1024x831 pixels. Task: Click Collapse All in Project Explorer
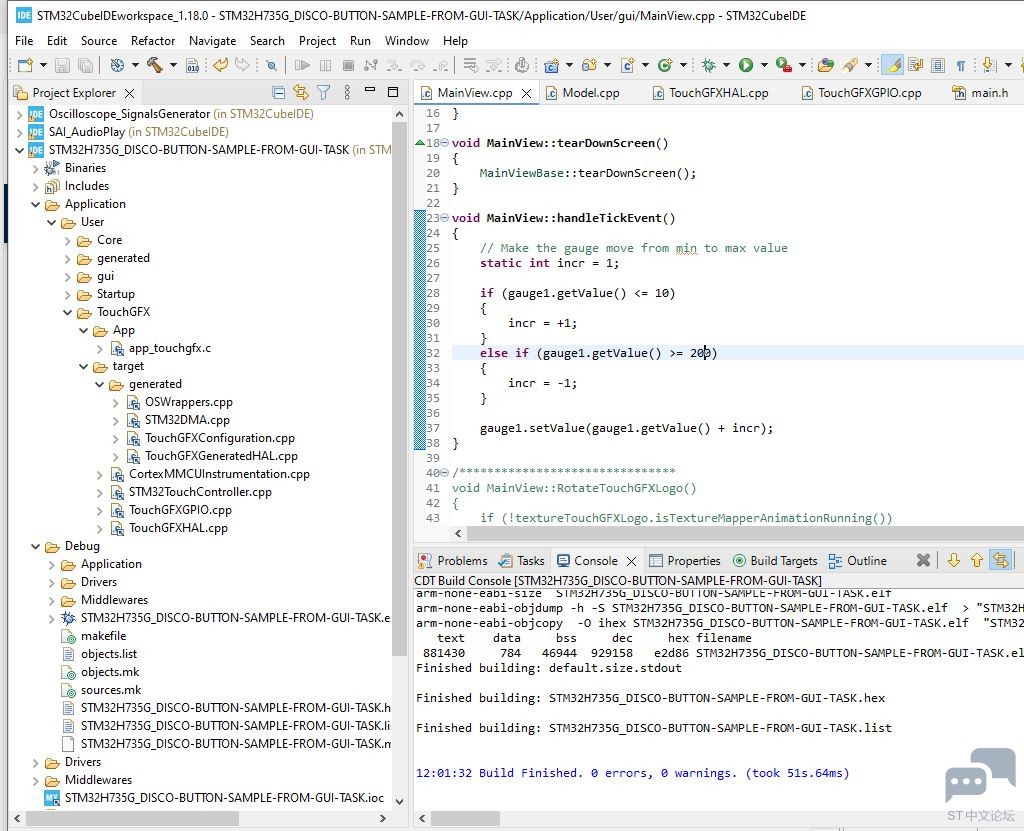coord(279,92)
